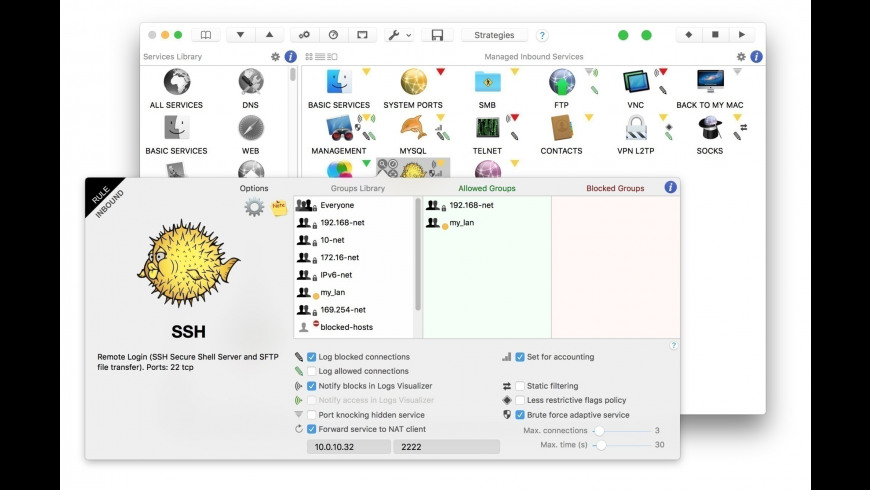Open the VPN L2TP padlock service

pyautogui.click(x=635, y=128)
